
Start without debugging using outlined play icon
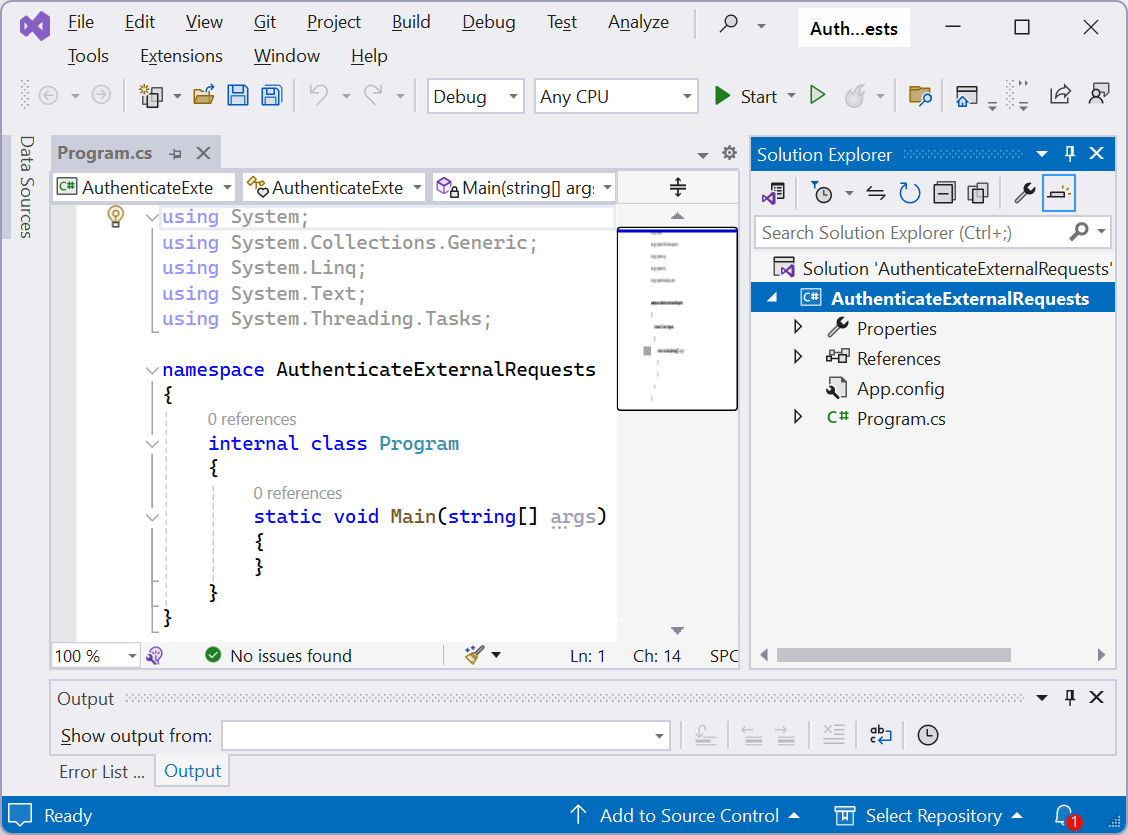(817, 95)
